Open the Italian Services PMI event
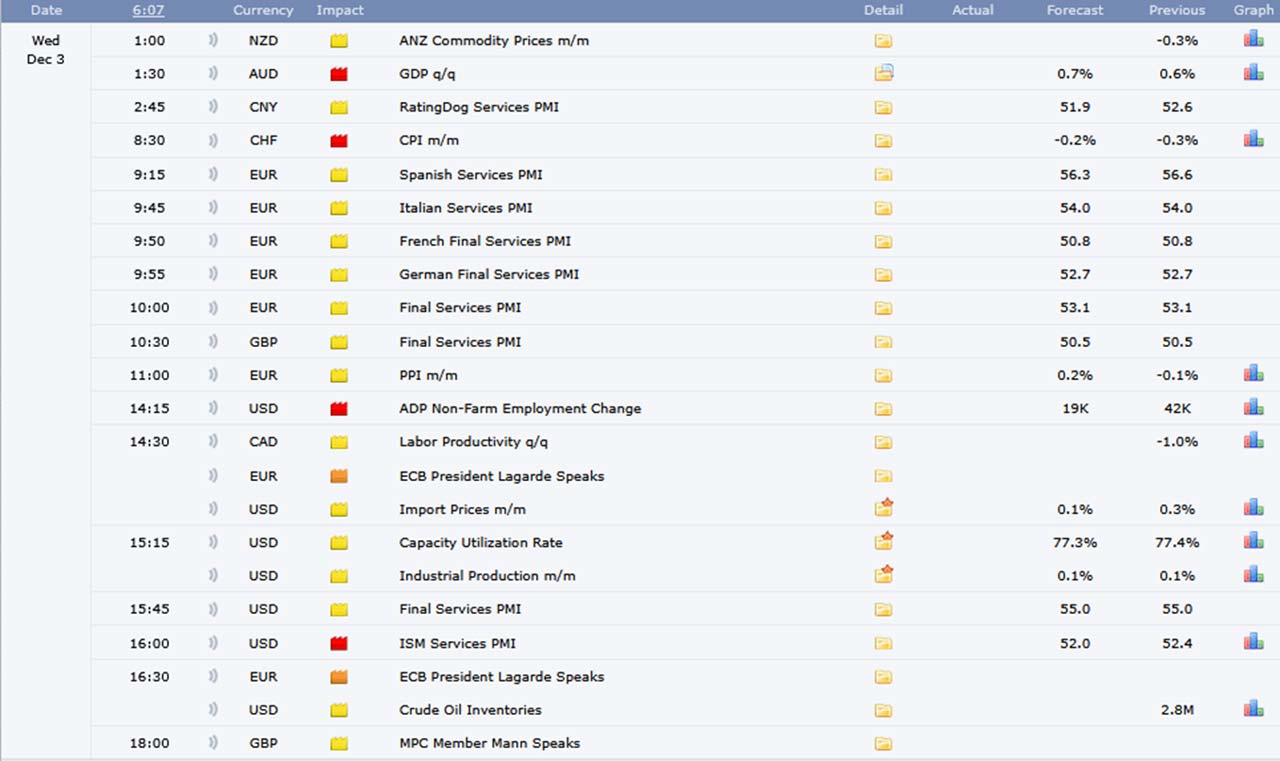1280x761 pixels. point(465,208)
